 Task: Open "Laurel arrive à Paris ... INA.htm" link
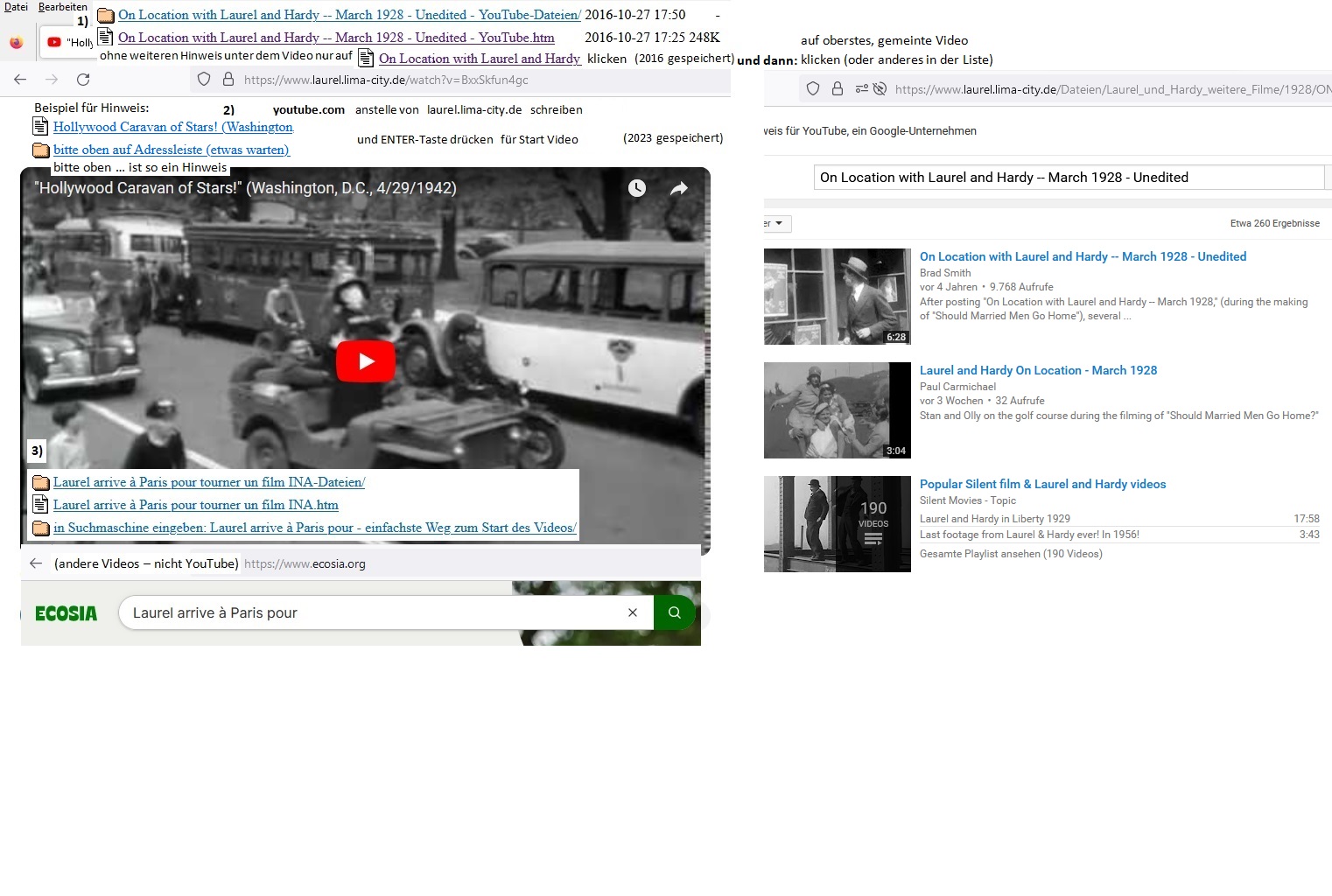tap(196, 505)
